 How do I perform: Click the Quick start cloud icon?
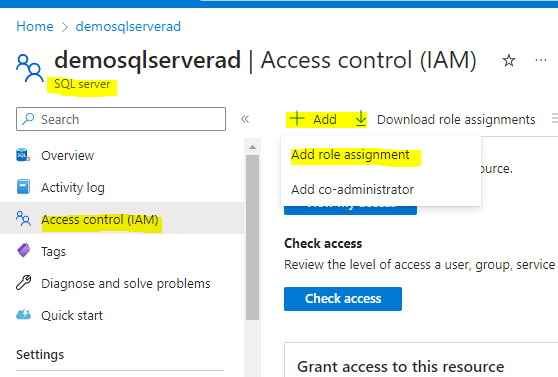pos(23,315)
